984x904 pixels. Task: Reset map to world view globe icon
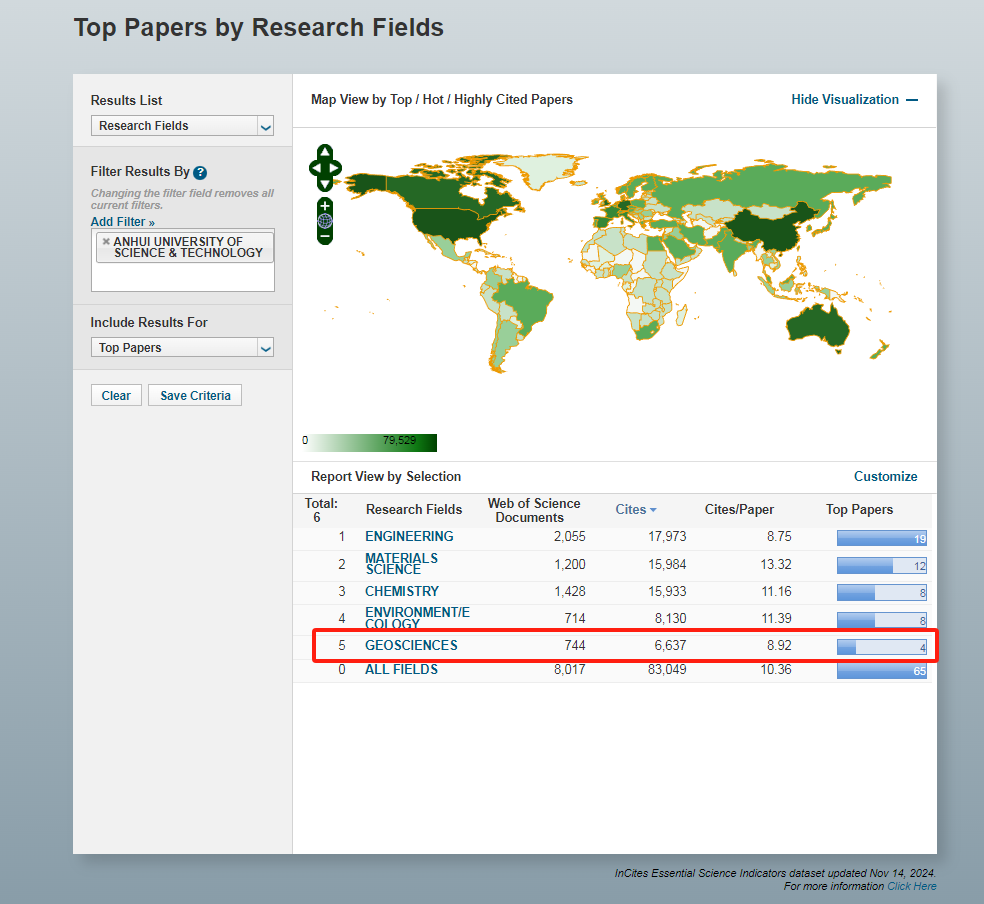coord(325,221)
